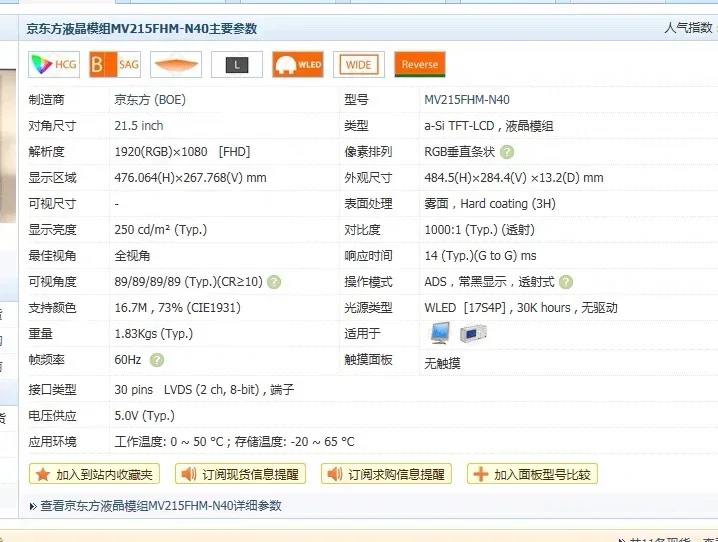Select type value a-Si TFT-LCD, 液晶模组
Image resolution: width=718 pixels, height=542 pixels.
(x=489, y=126)
